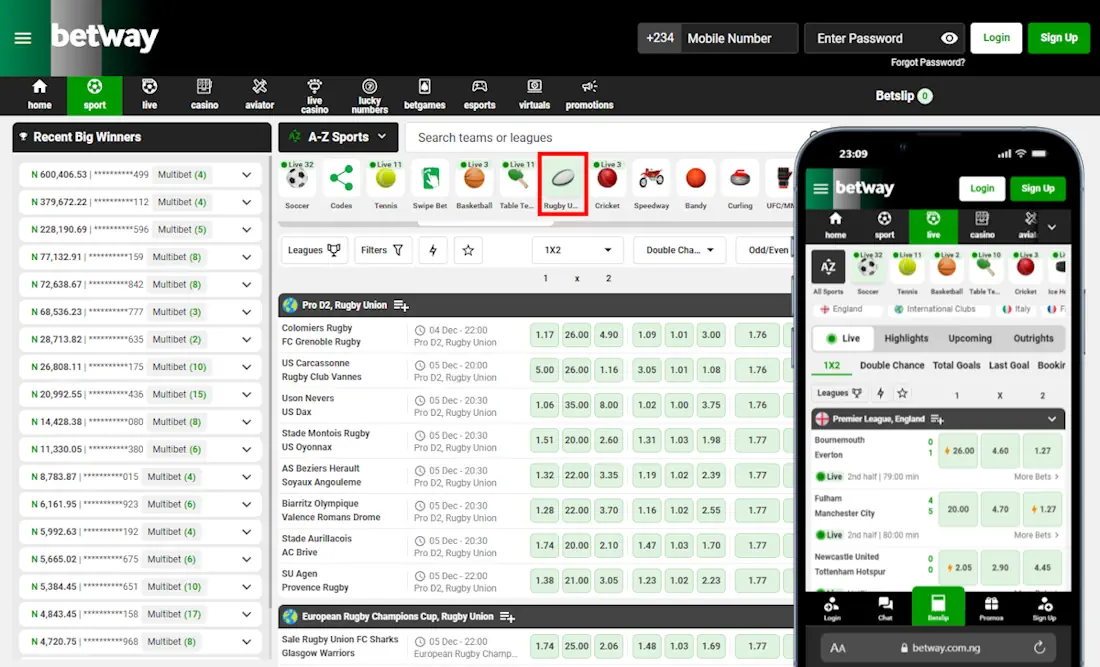Select the Speedway sport icon
Image resolution: width=1100 pixels, height=667 pixels.
point(652,183)
